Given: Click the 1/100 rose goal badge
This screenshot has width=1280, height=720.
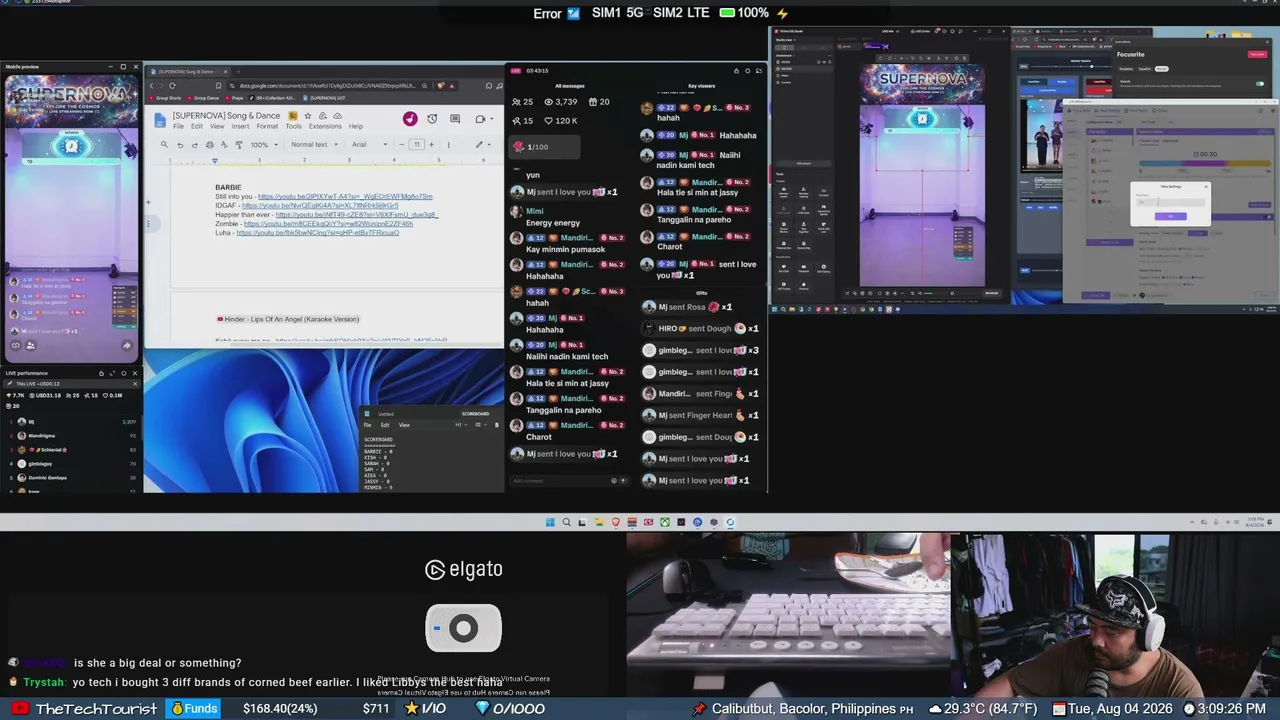Looking at the screenshot, I should pos(544,147).
